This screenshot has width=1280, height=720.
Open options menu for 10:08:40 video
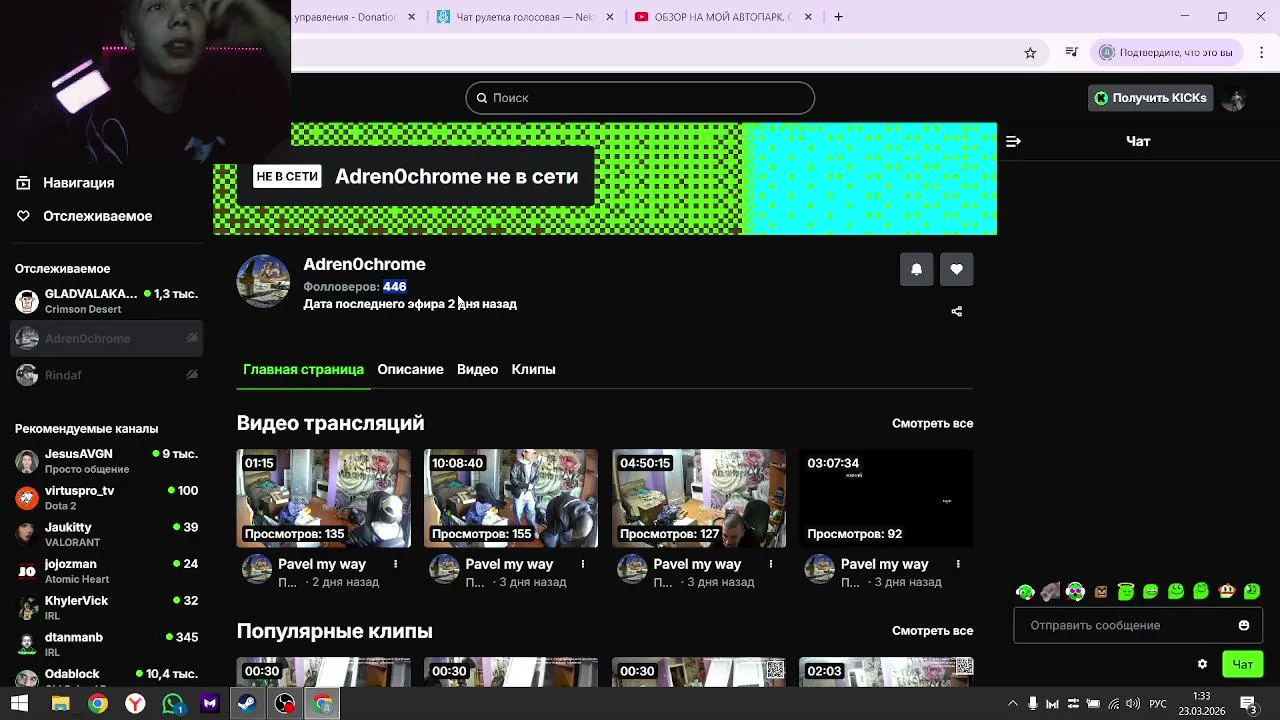pos(583,564)
